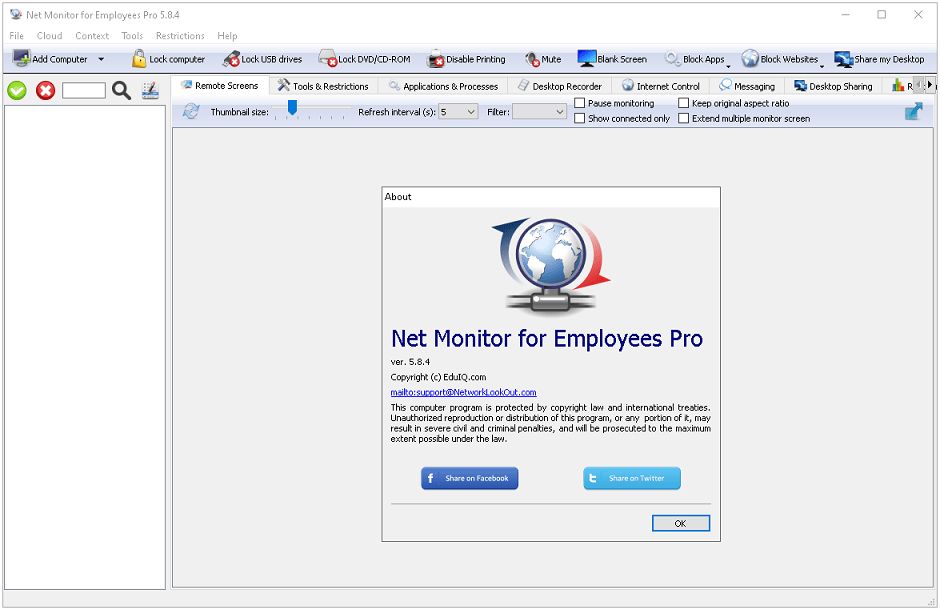The image size is (940, 610).
Task: Open the Refresh interval dropdown
Action: [458, 111]
